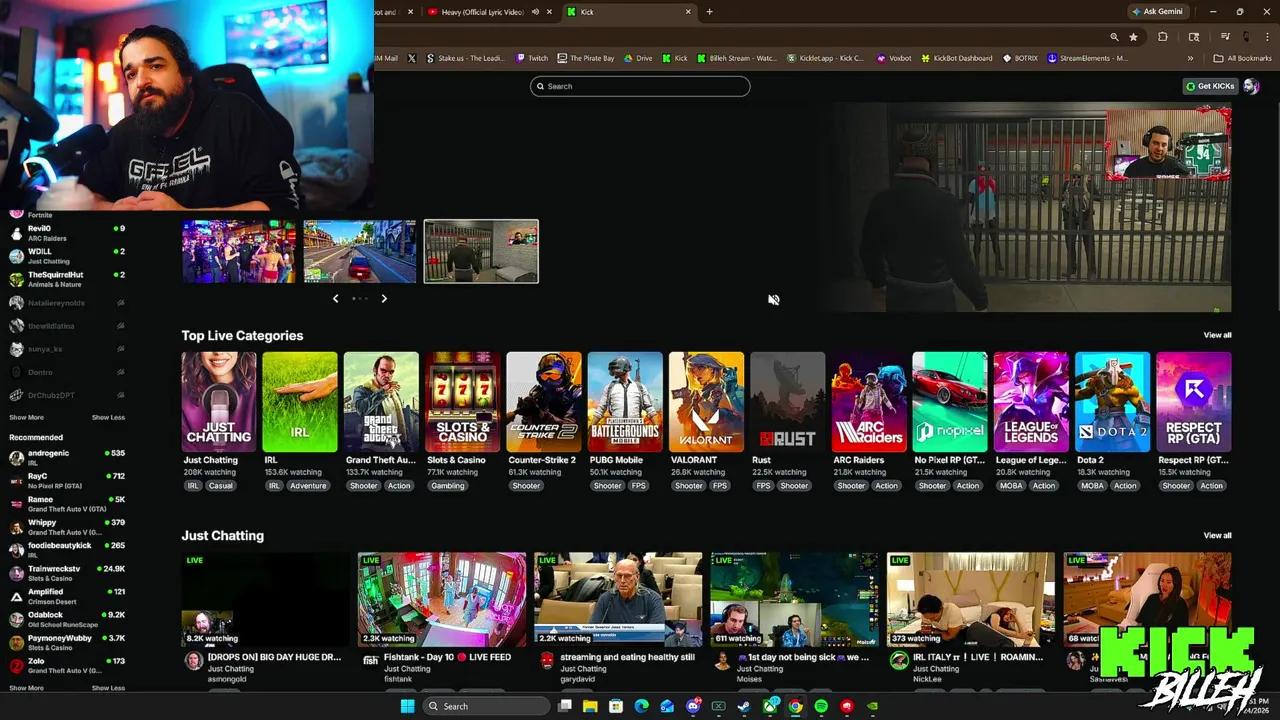Open the StreamElements bookmark

(x=1088, y=58)
